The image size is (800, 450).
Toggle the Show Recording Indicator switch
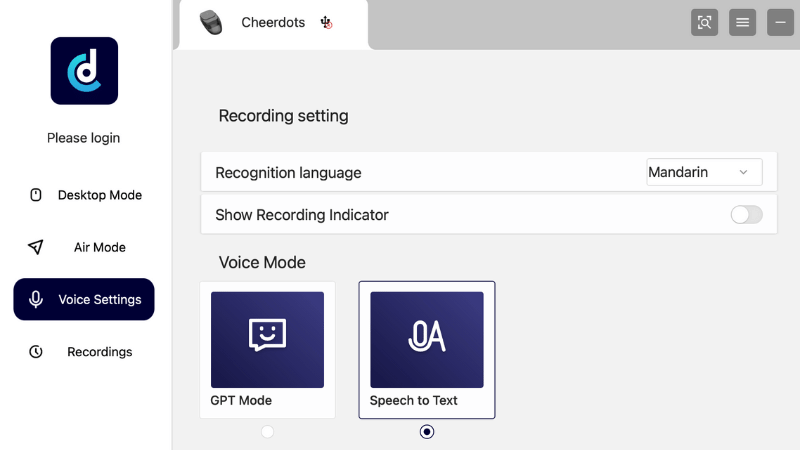point(746,215)
